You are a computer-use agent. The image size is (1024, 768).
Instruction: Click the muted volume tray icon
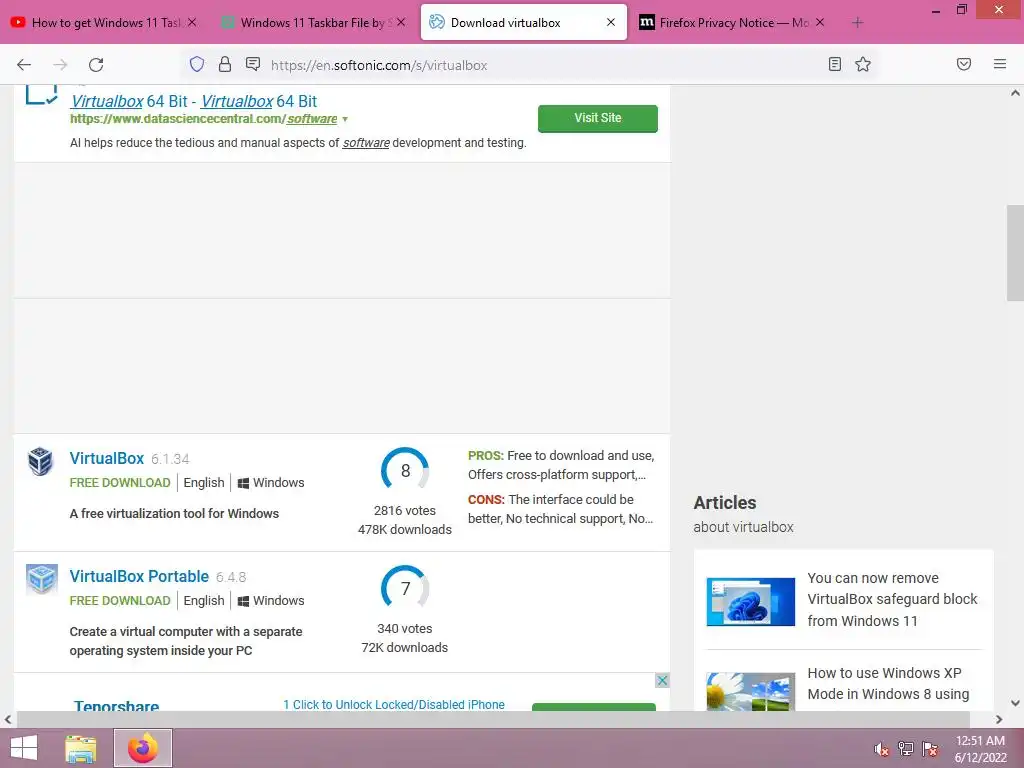click(x=881, y=749)
